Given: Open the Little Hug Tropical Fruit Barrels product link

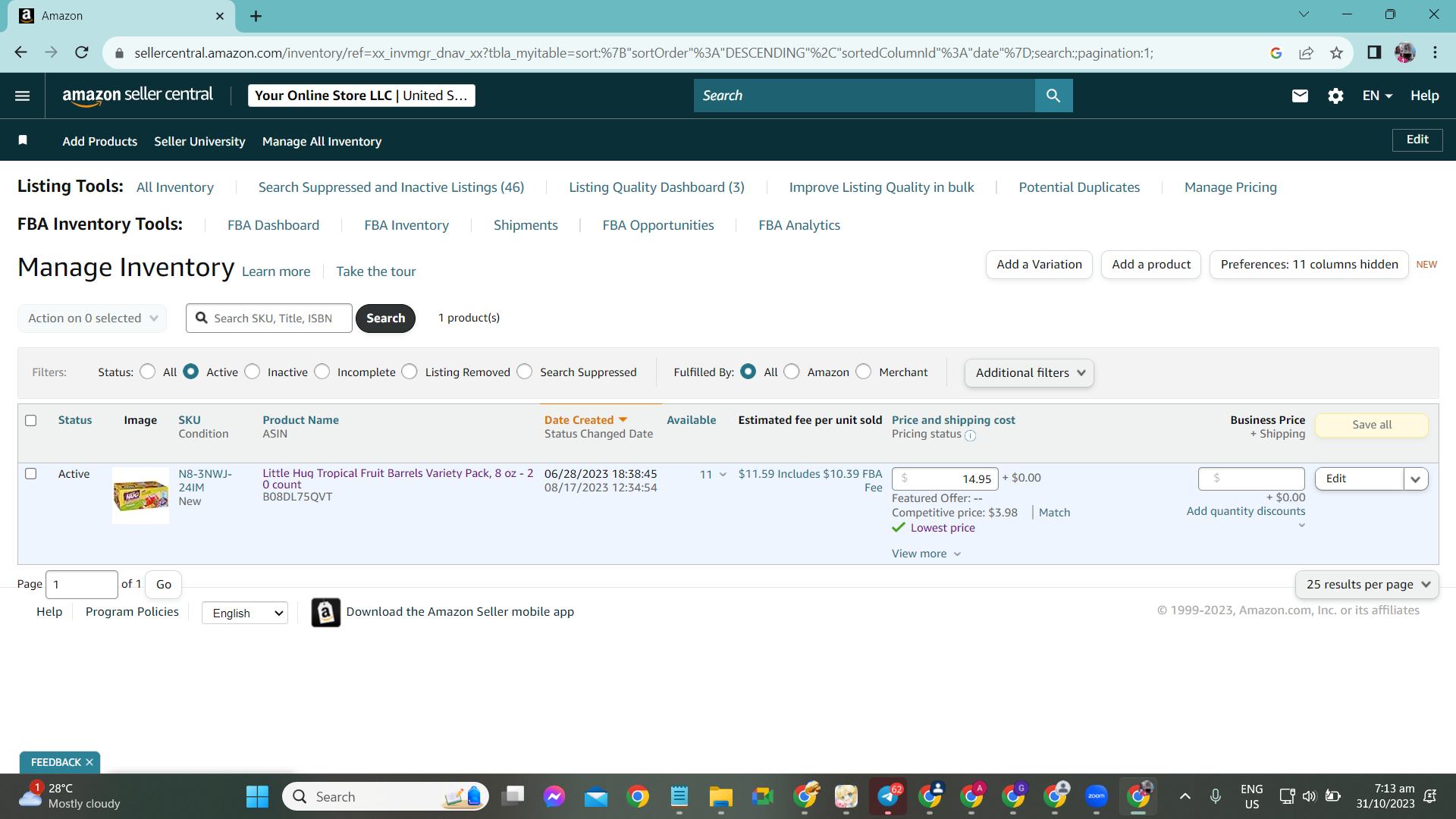Looking at the screenshot, I should [x=398, y=479].
